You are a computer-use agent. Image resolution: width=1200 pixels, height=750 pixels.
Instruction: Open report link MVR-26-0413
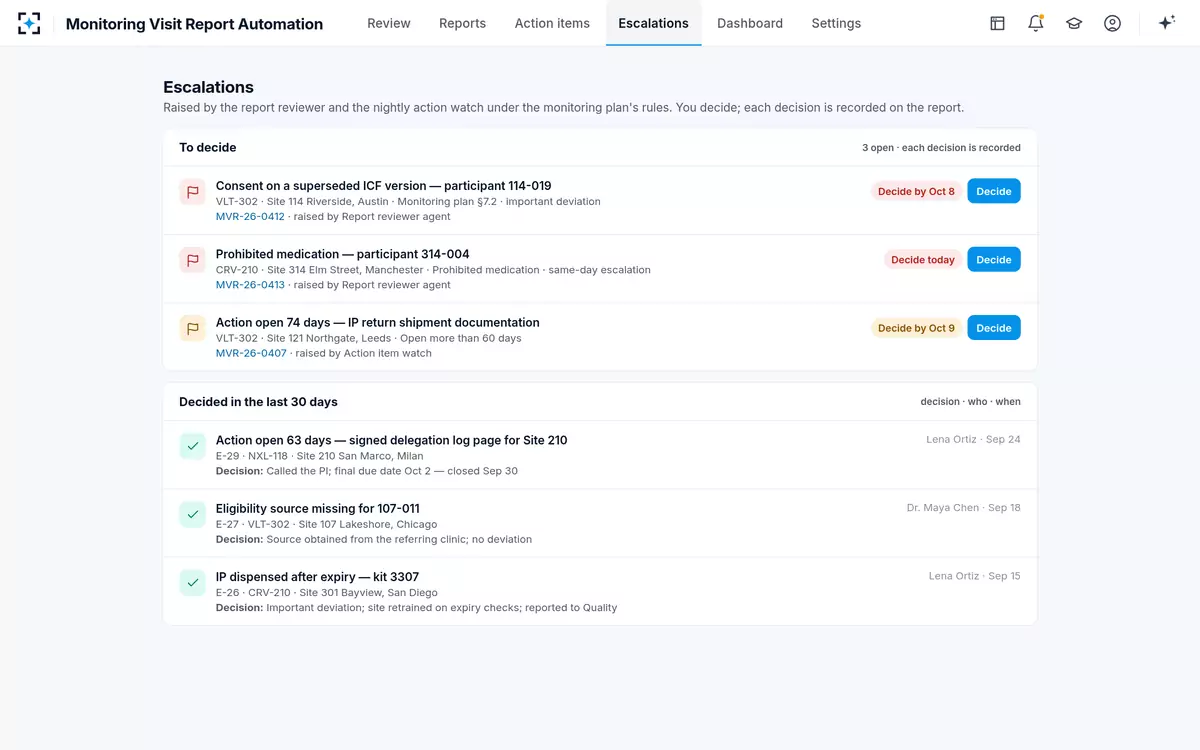[x=250, y=284]
